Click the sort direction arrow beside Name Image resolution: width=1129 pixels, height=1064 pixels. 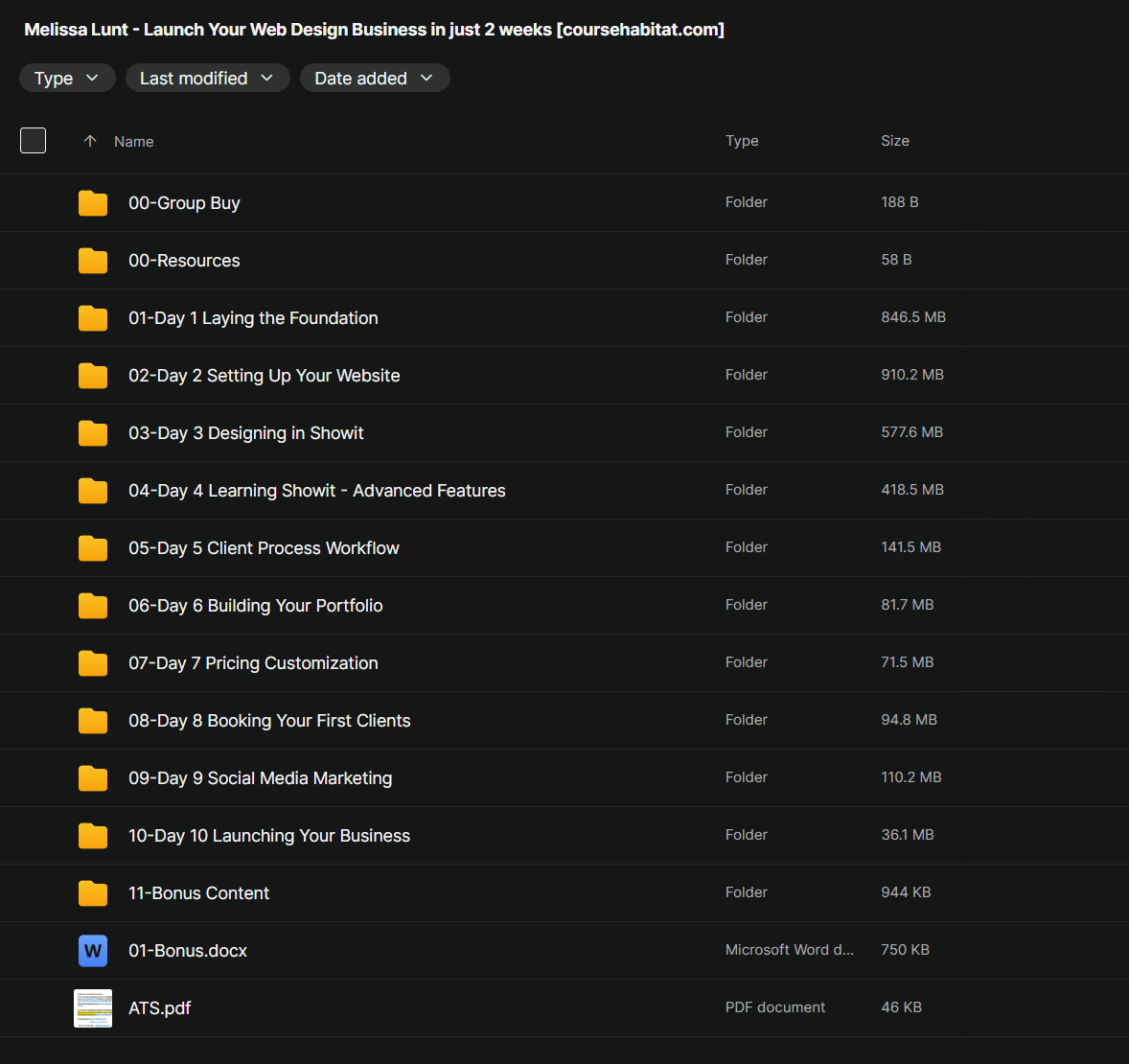tap(90, 141)
